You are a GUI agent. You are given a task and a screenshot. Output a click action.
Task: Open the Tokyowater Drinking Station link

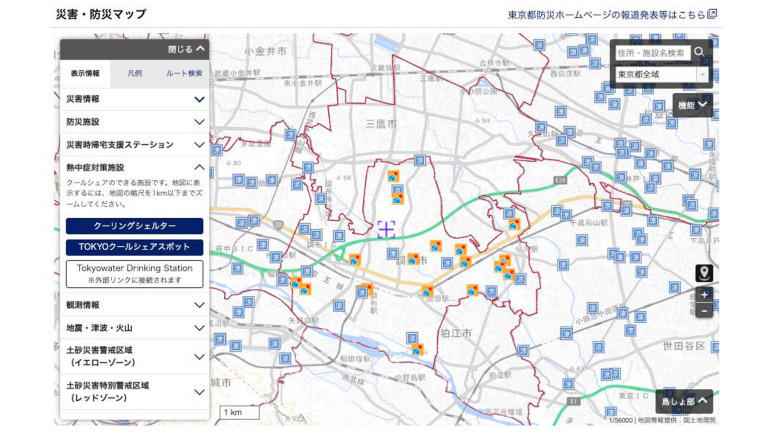[134, 273]
